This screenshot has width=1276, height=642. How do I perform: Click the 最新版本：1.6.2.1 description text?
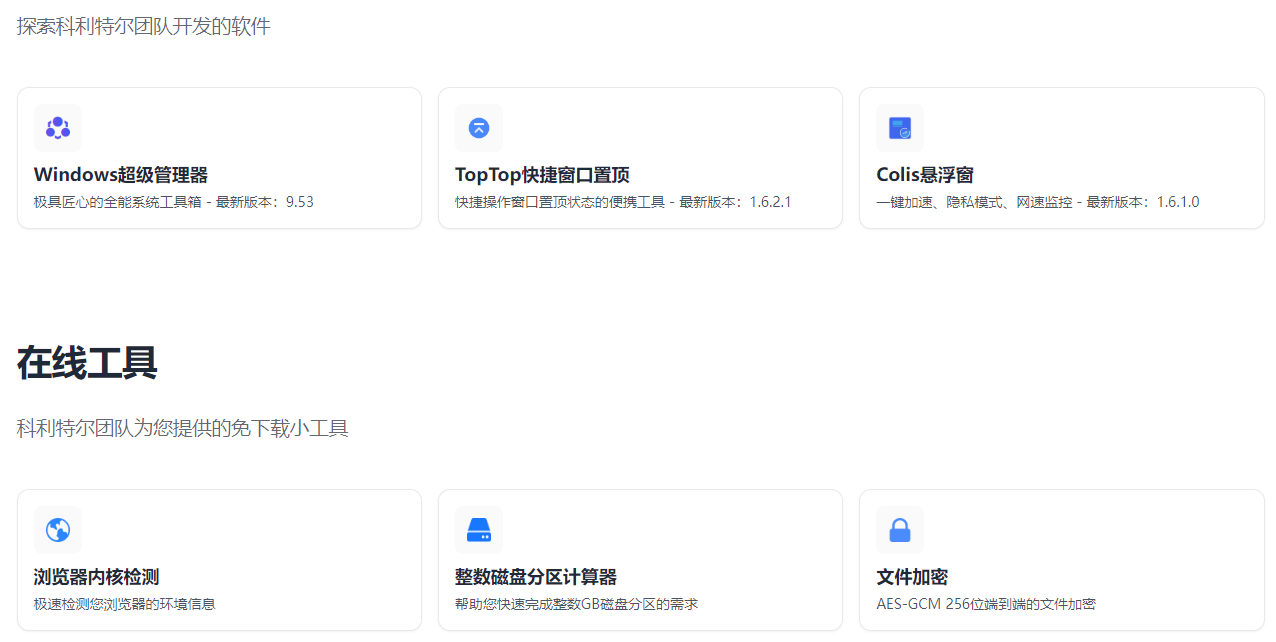[735, 202]
